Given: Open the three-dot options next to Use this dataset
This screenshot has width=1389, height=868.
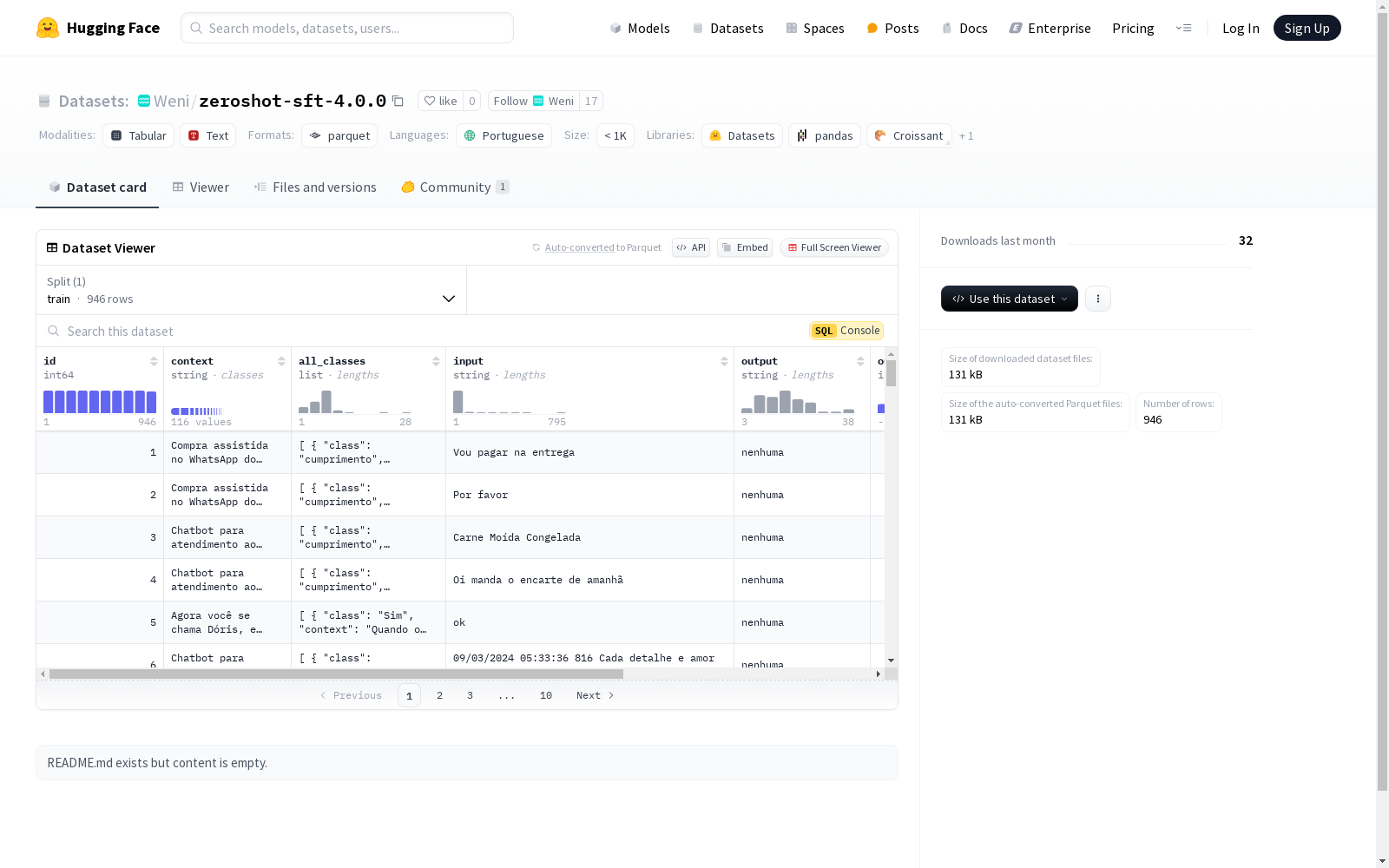Looking at the screenshot, I should (x=1098, y=299).
